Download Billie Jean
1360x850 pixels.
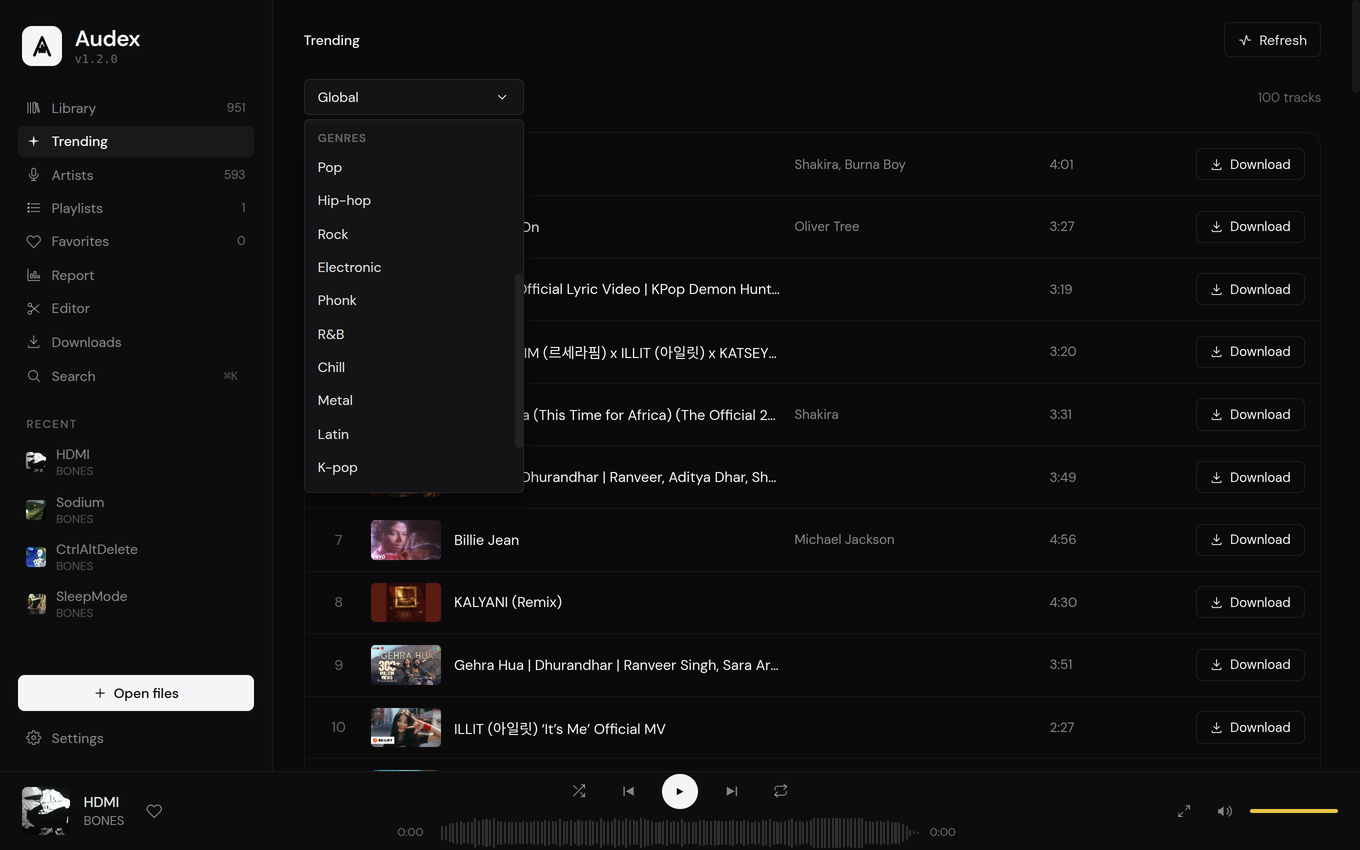click(1250, 539)
